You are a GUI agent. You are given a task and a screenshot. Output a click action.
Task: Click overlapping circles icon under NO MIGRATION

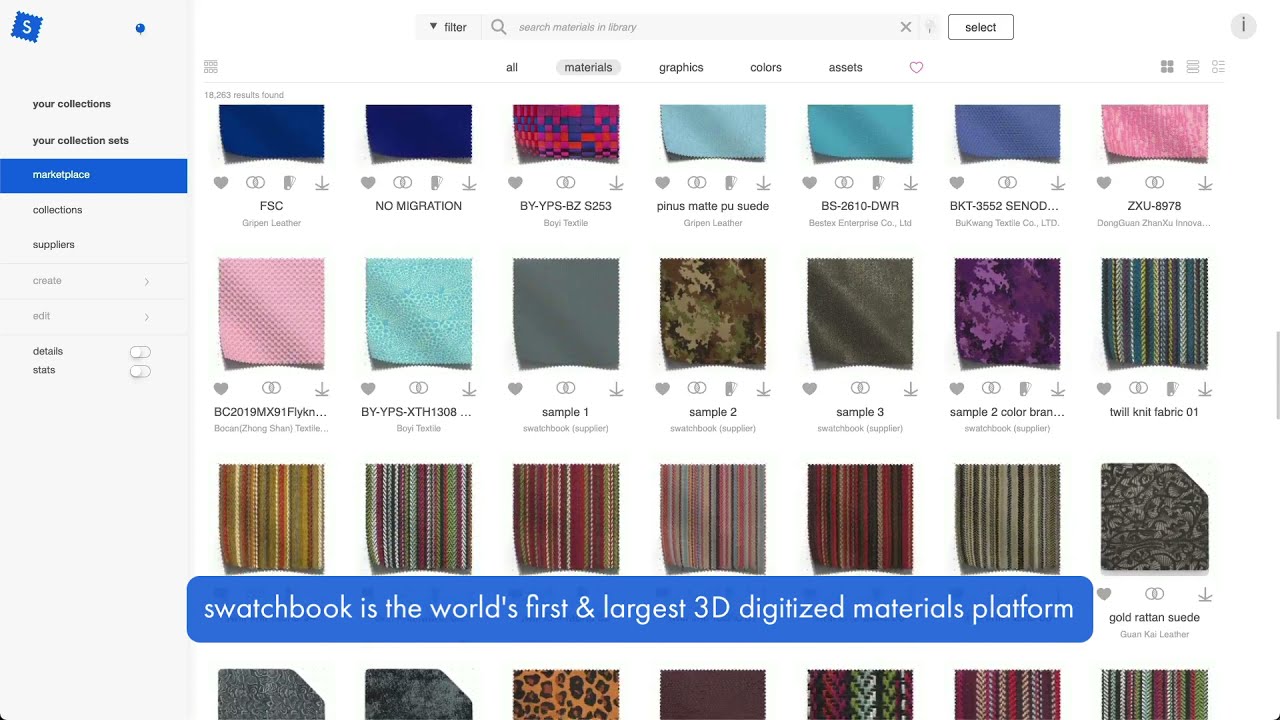click(403, 183)
